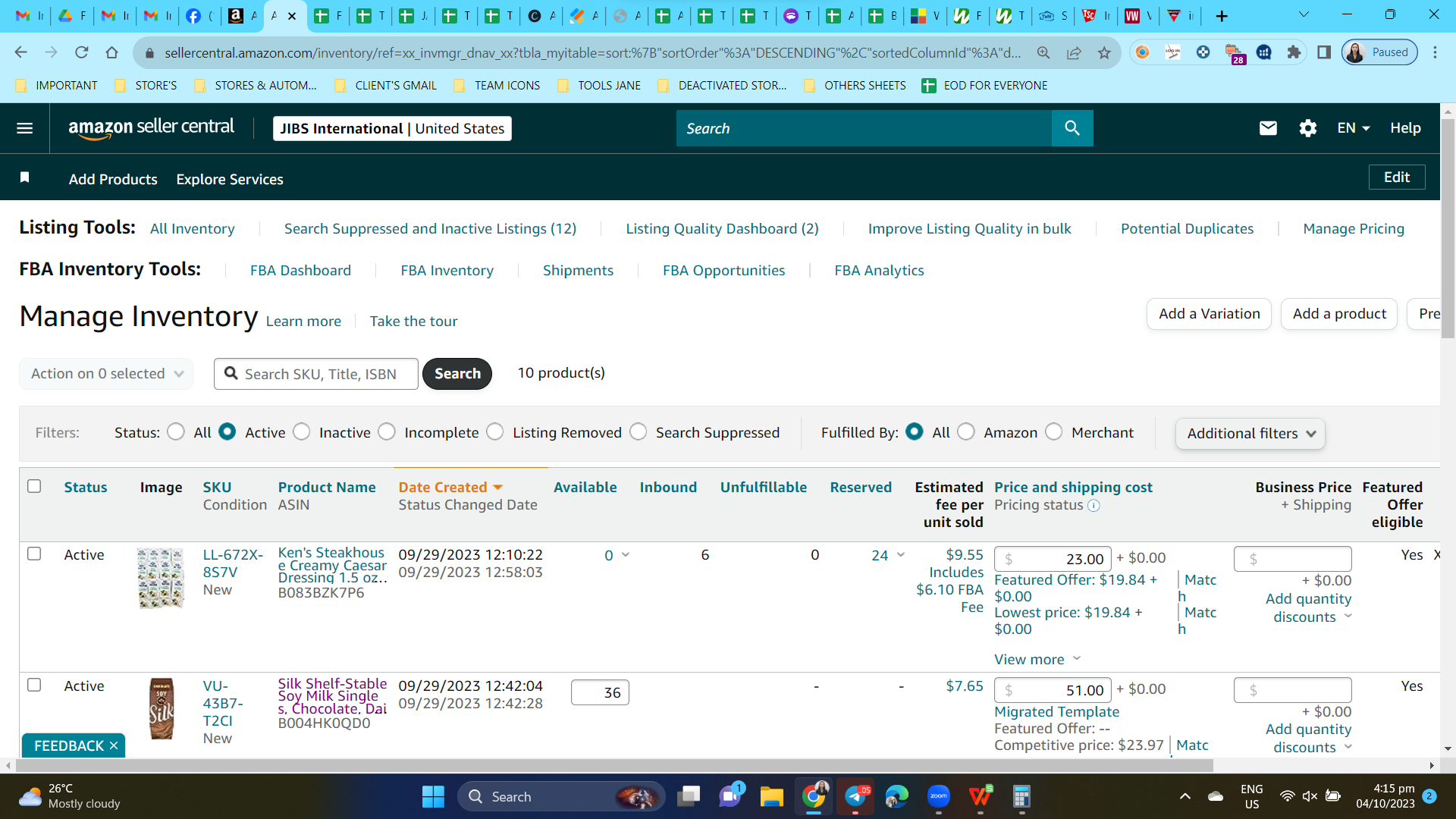Reload the page with the browser refresh button
1456x819 pixels.
[x=82, y=52]
